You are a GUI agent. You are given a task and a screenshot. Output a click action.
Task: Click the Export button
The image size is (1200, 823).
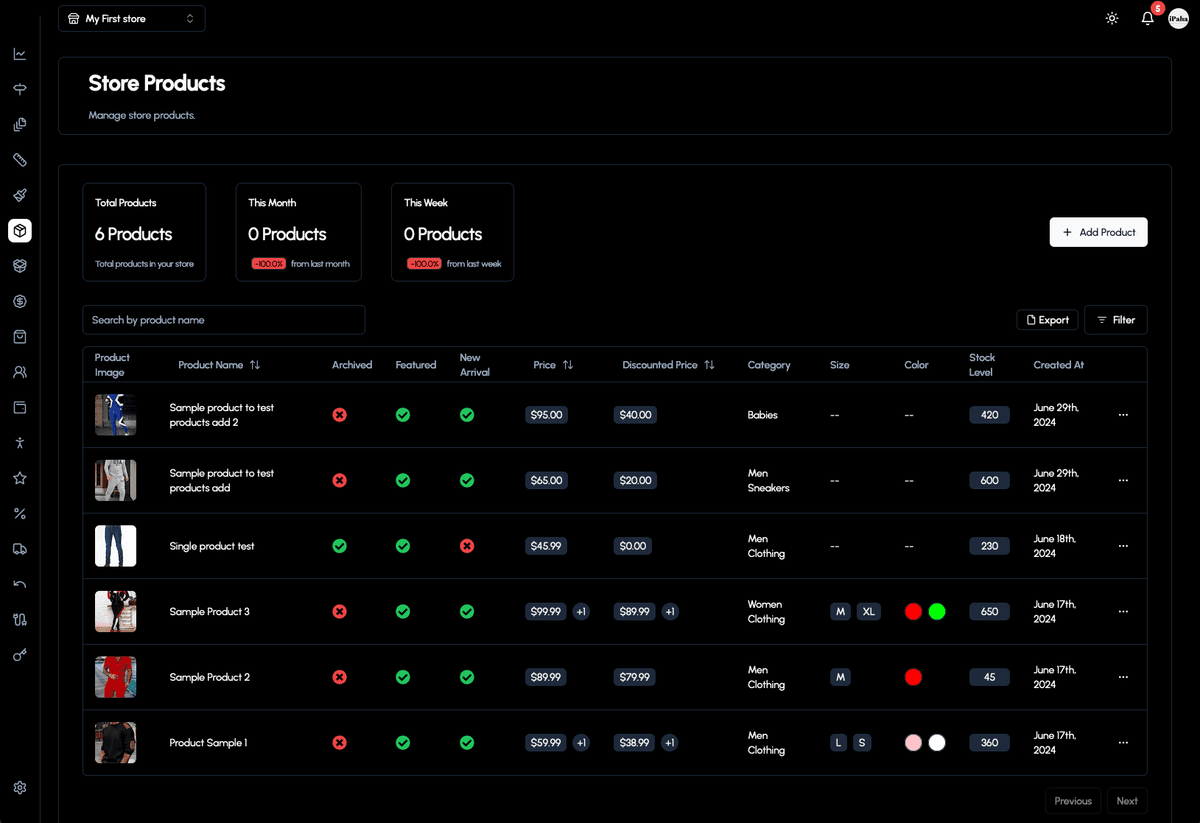pos(1047,320)
